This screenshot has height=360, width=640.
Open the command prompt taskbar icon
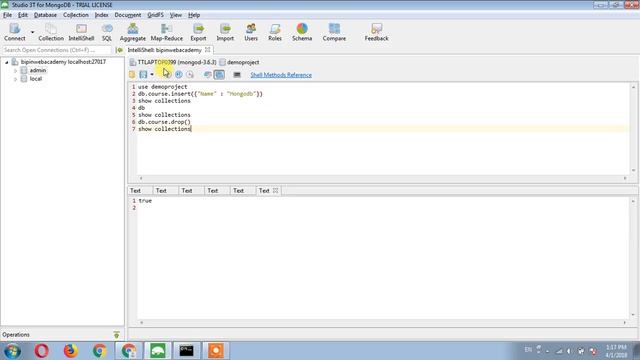tap(187, 351)
